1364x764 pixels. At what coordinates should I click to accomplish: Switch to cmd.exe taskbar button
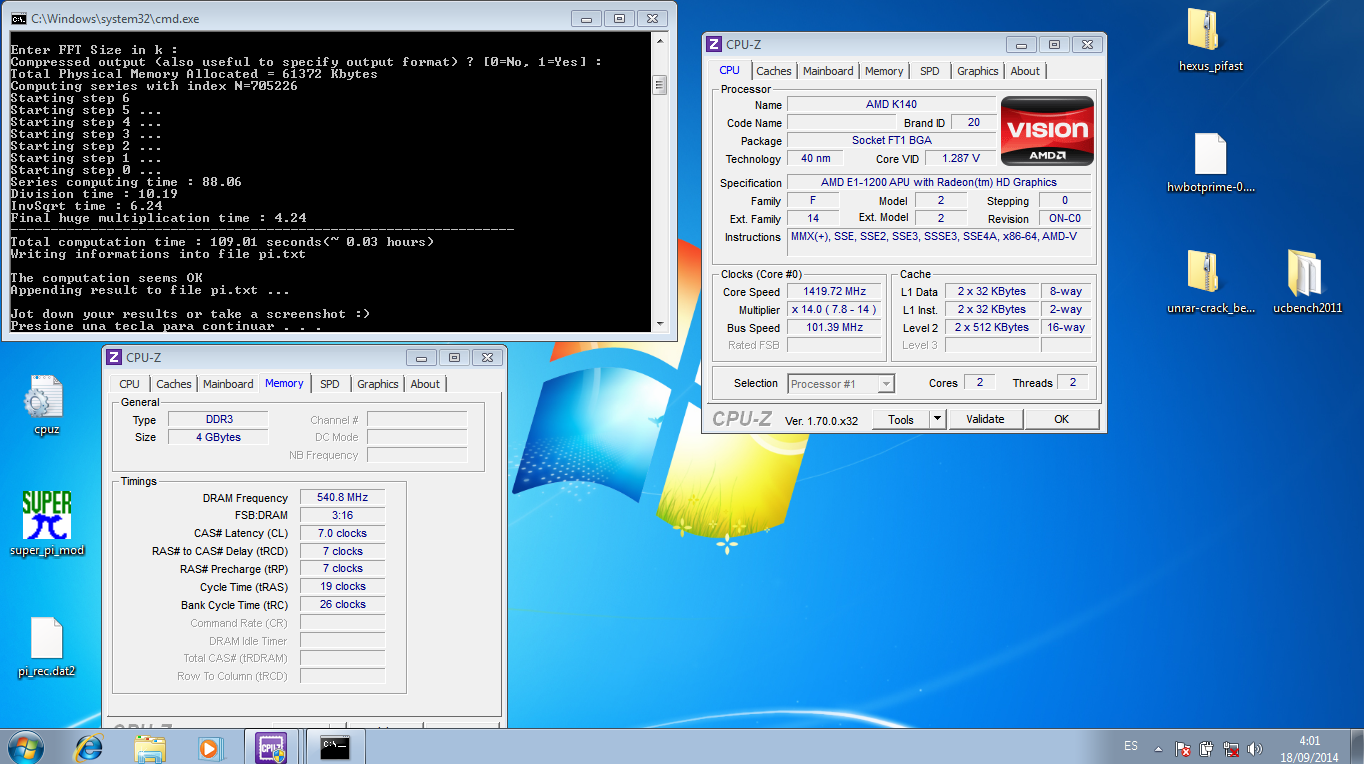[335, 747]
